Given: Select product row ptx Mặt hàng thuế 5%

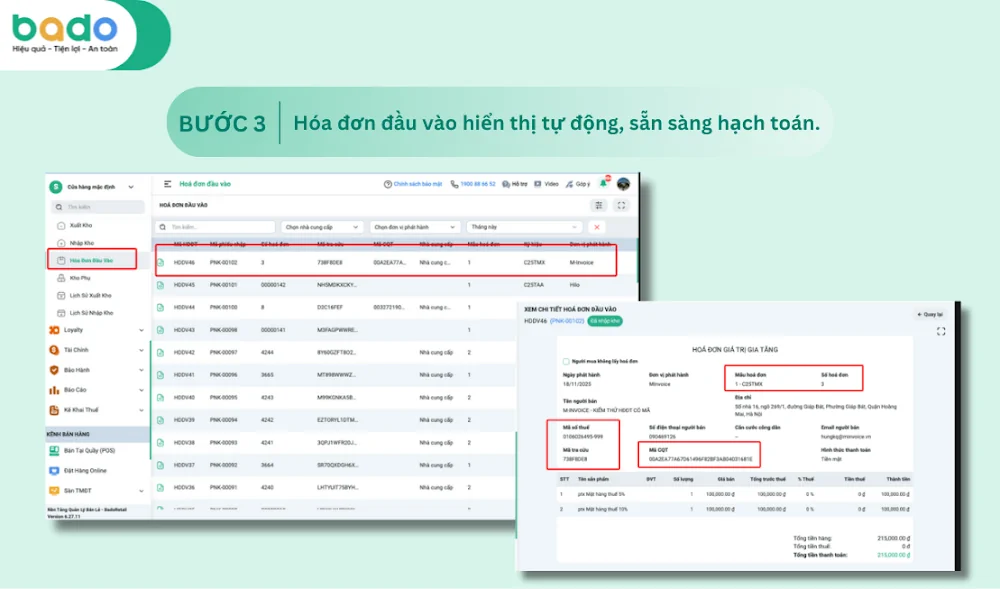Looking at the screenshot, I should [x=733, y=494].
